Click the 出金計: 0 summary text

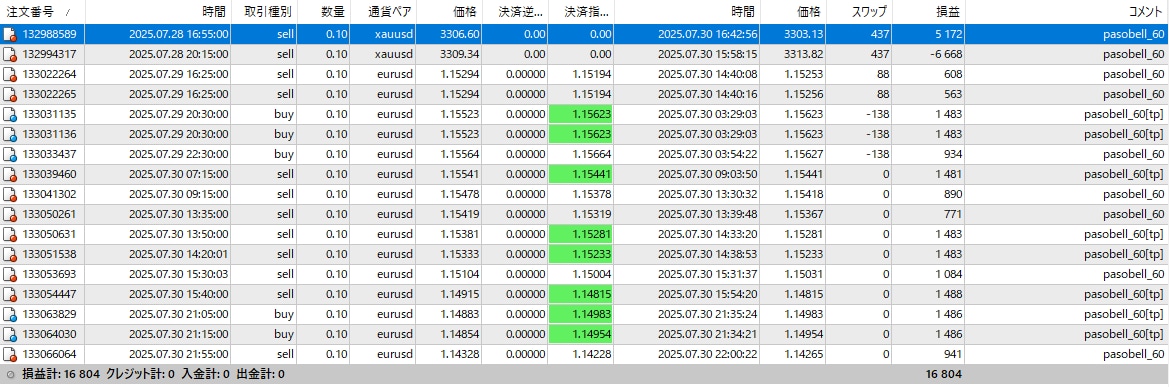(x=260, y=374)
